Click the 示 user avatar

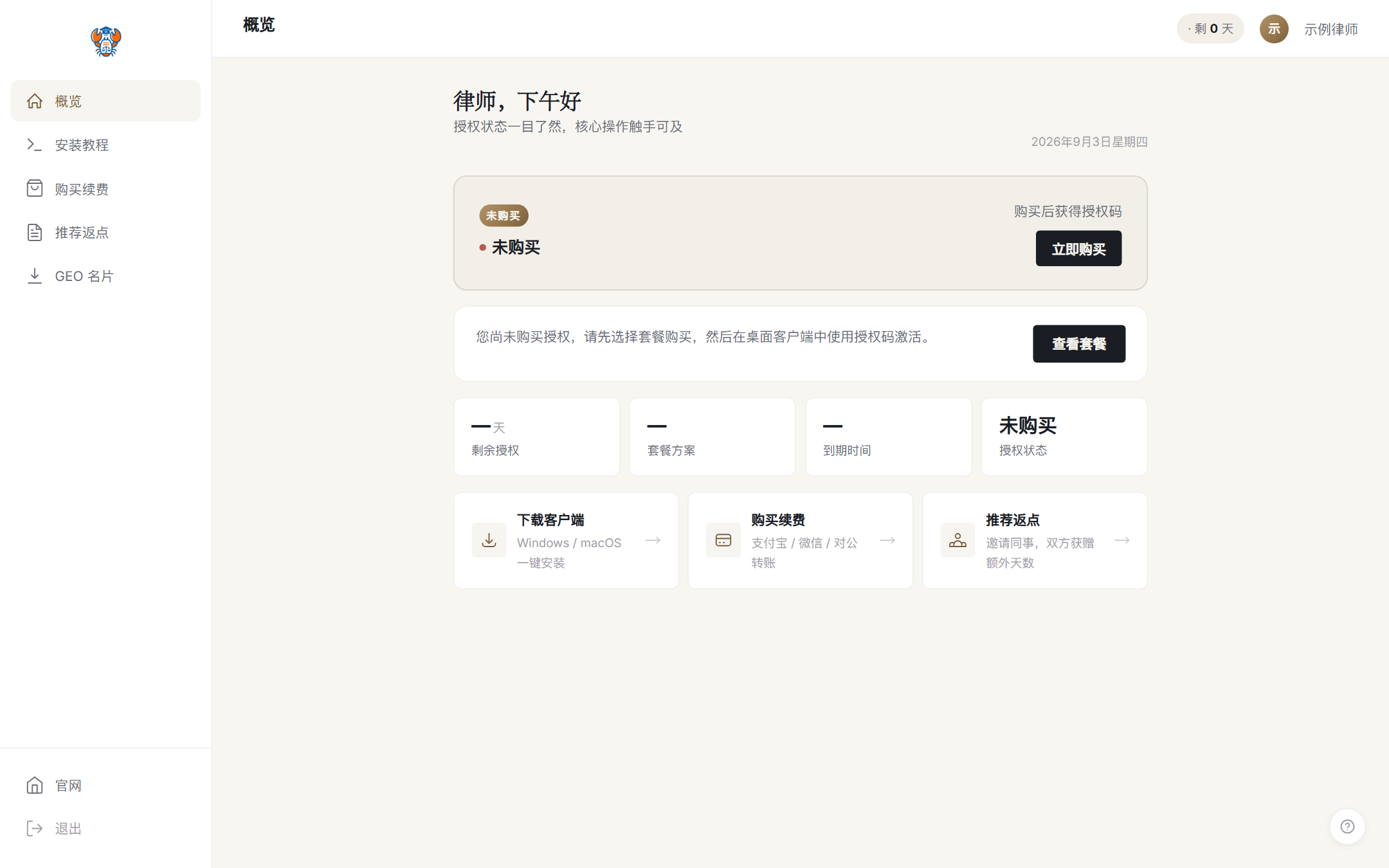point(1274,29)
